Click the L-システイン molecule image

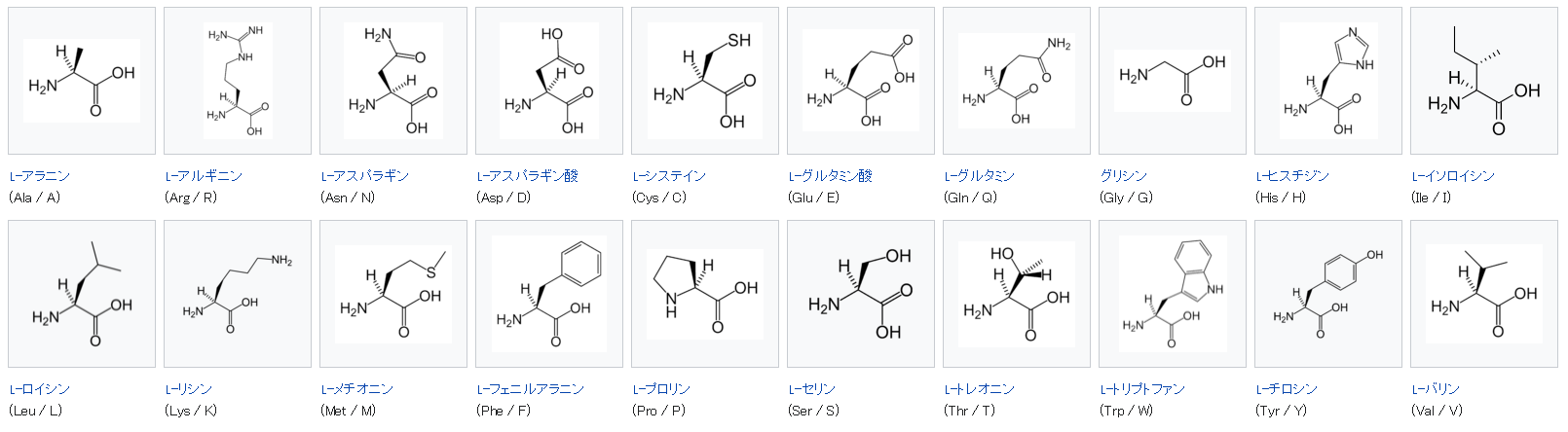coord(705,81)
